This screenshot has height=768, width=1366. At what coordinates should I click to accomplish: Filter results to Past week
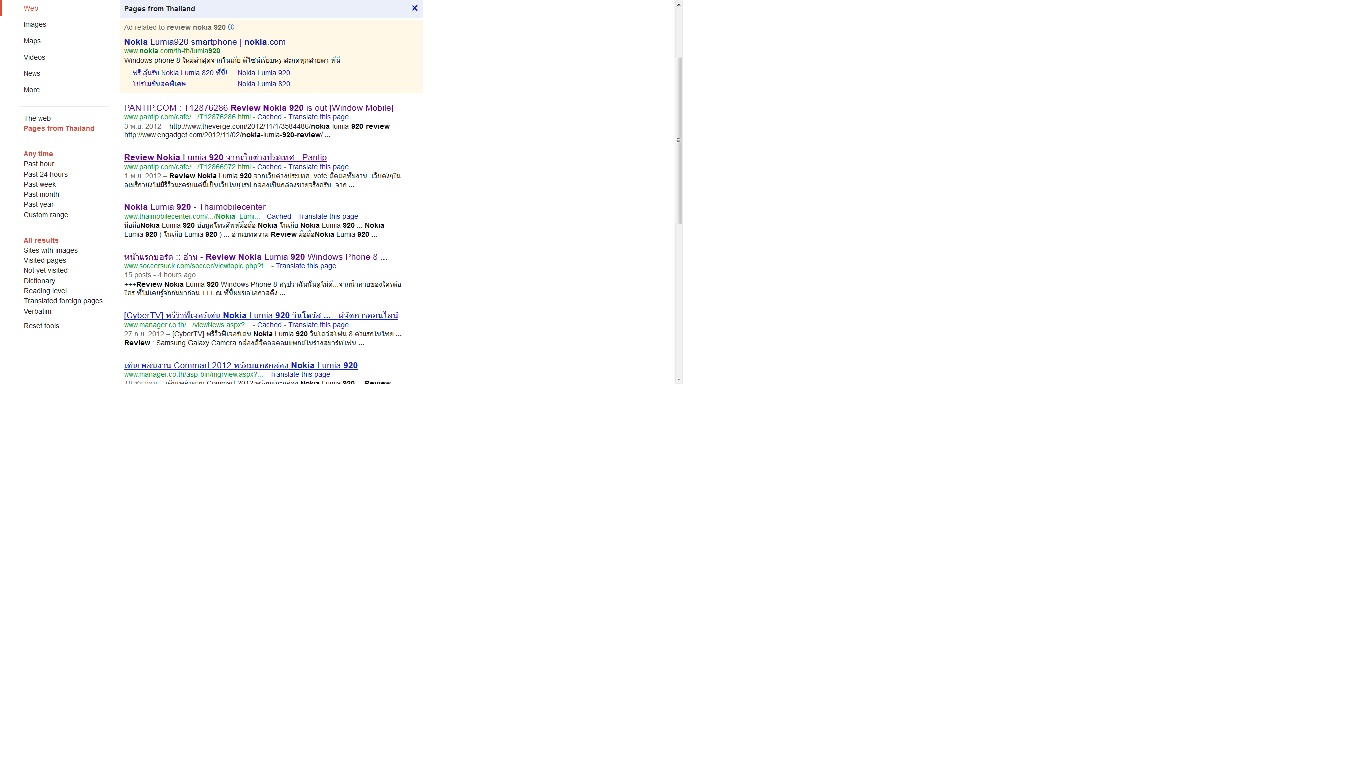pyautogui.click(x=40, y=184)
